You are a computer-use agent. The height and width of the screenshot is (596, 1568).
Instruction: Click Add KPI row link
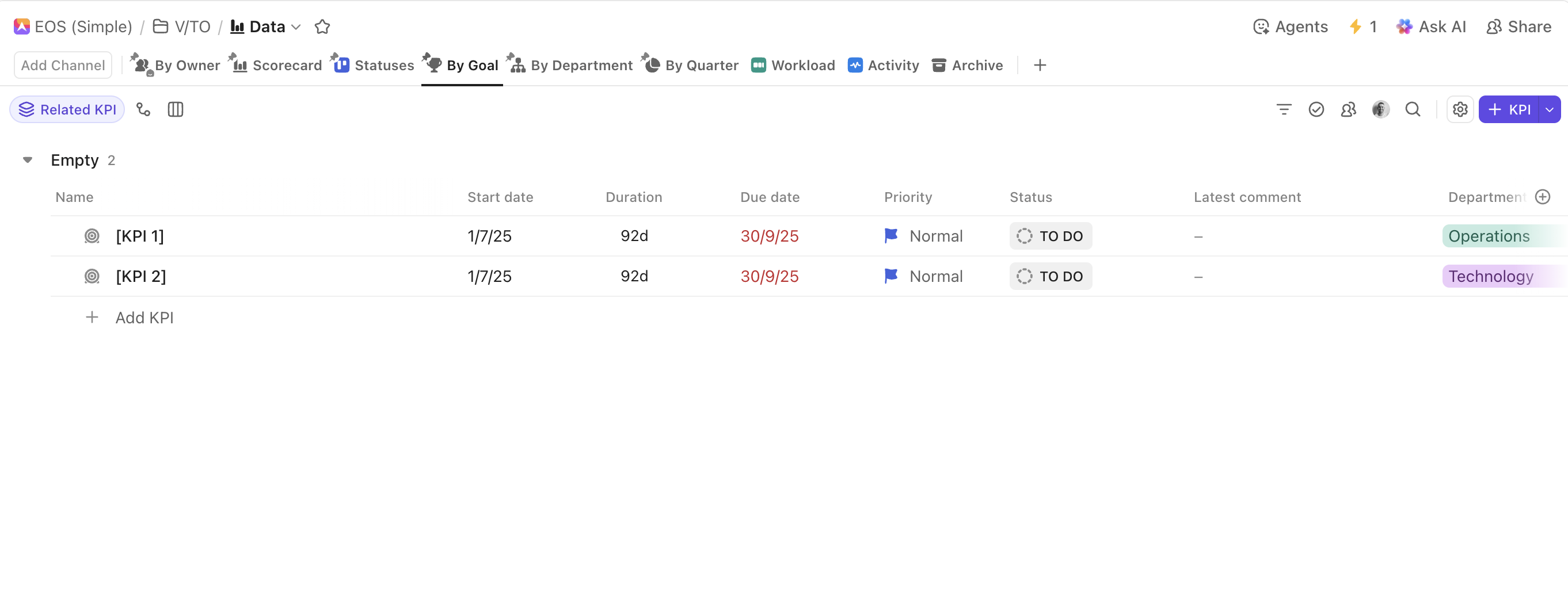point(144,318)
